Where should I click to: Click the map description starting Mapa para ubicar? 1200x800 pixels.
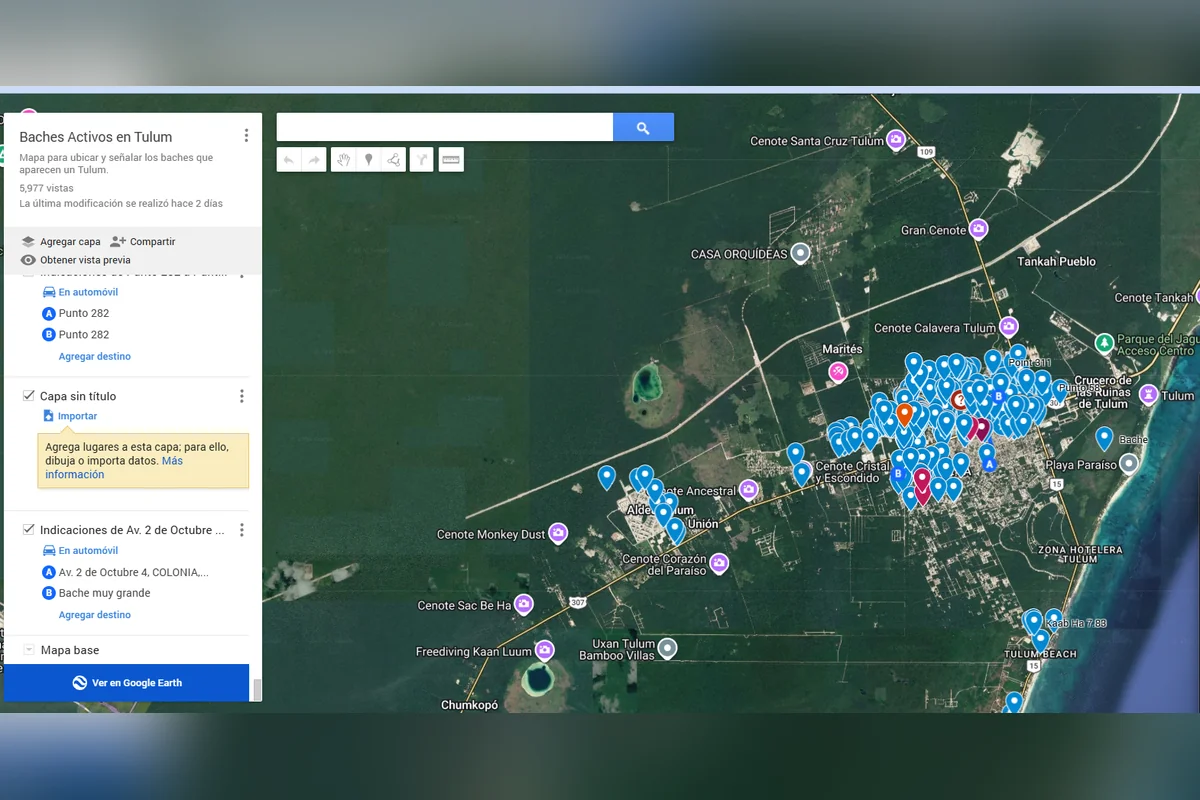click(x=116, y=164)
